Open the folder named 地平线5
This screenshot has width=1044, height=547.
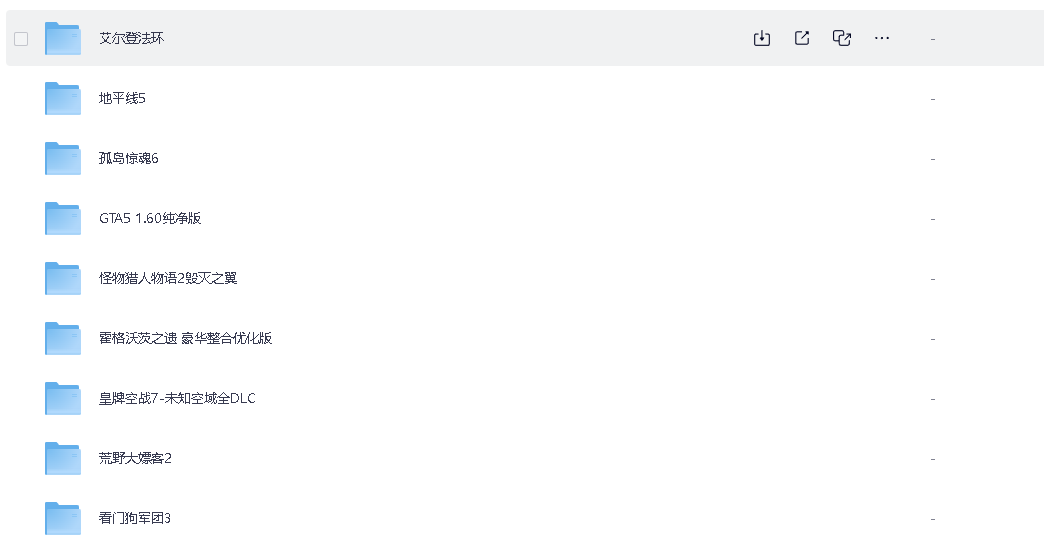(x=123, y=98)
